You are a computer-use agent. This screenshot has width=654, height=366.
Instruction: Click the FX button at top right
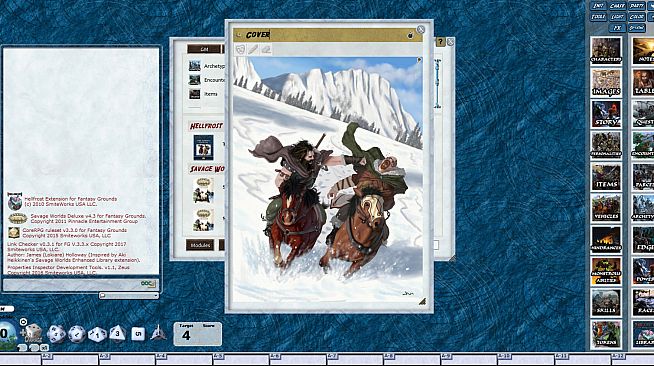pos(617,28)
